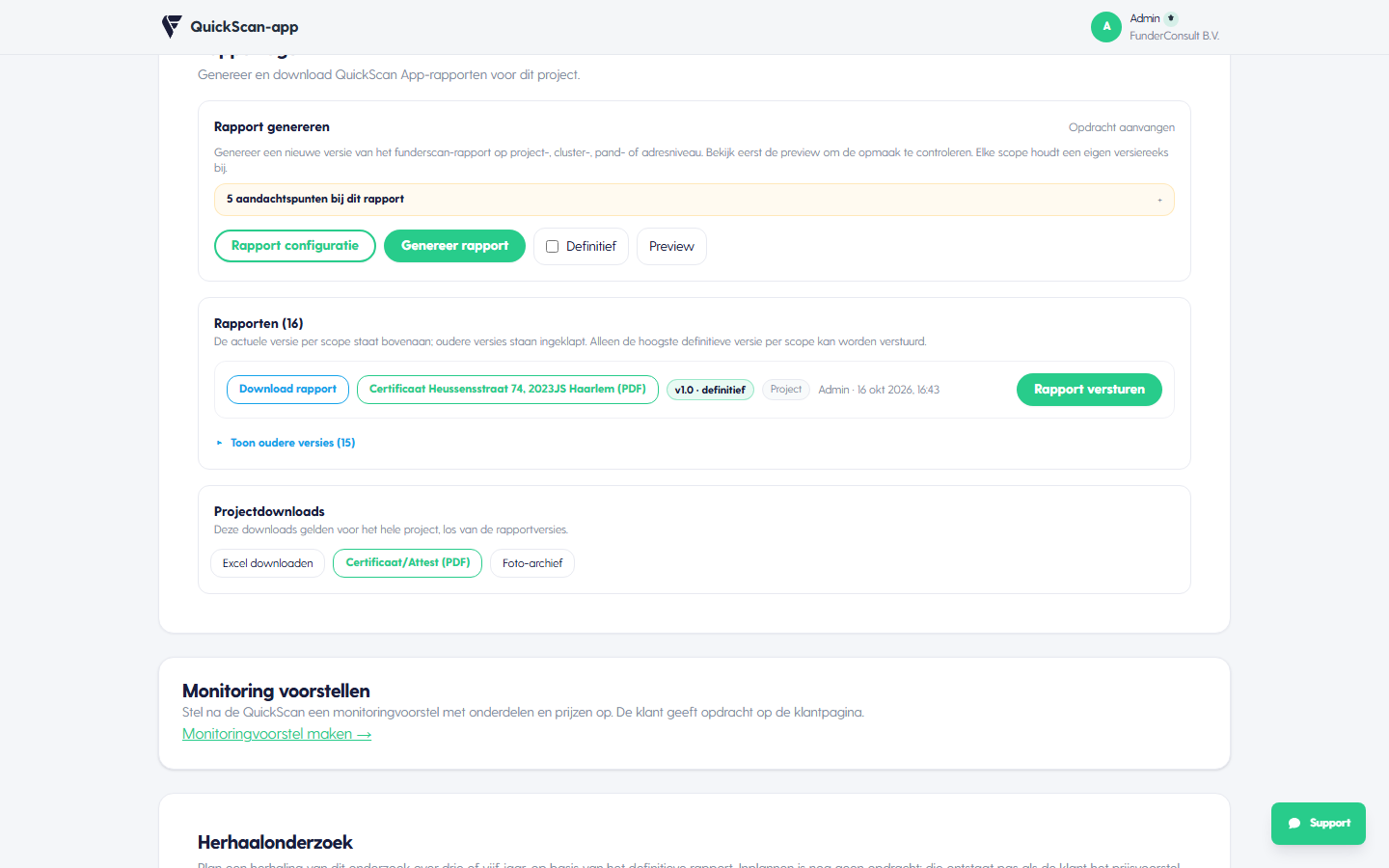Open Rapport configuratie

(295, 246)
